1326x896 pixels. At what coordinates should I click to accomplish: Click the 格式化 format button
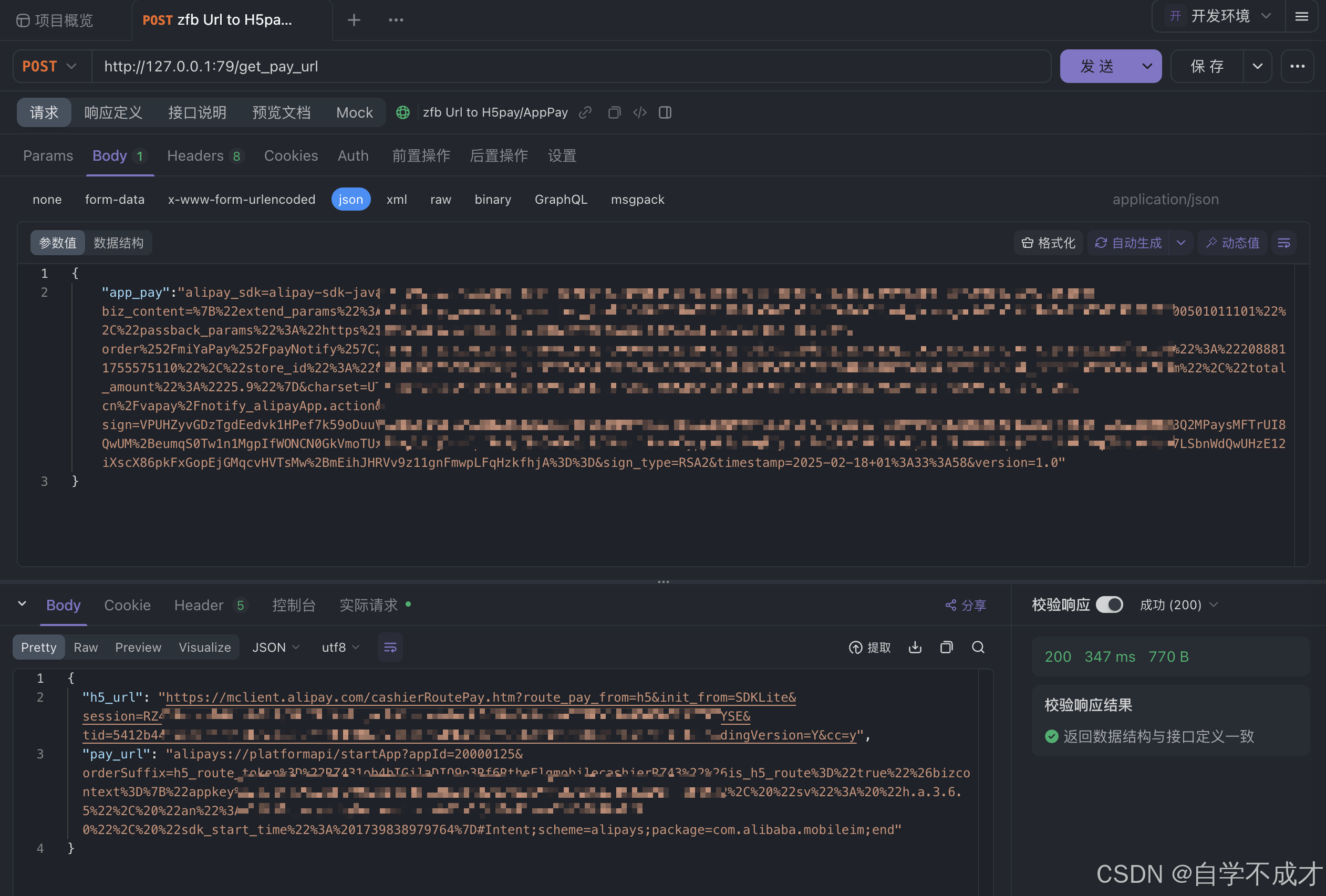pos(1049,243)
